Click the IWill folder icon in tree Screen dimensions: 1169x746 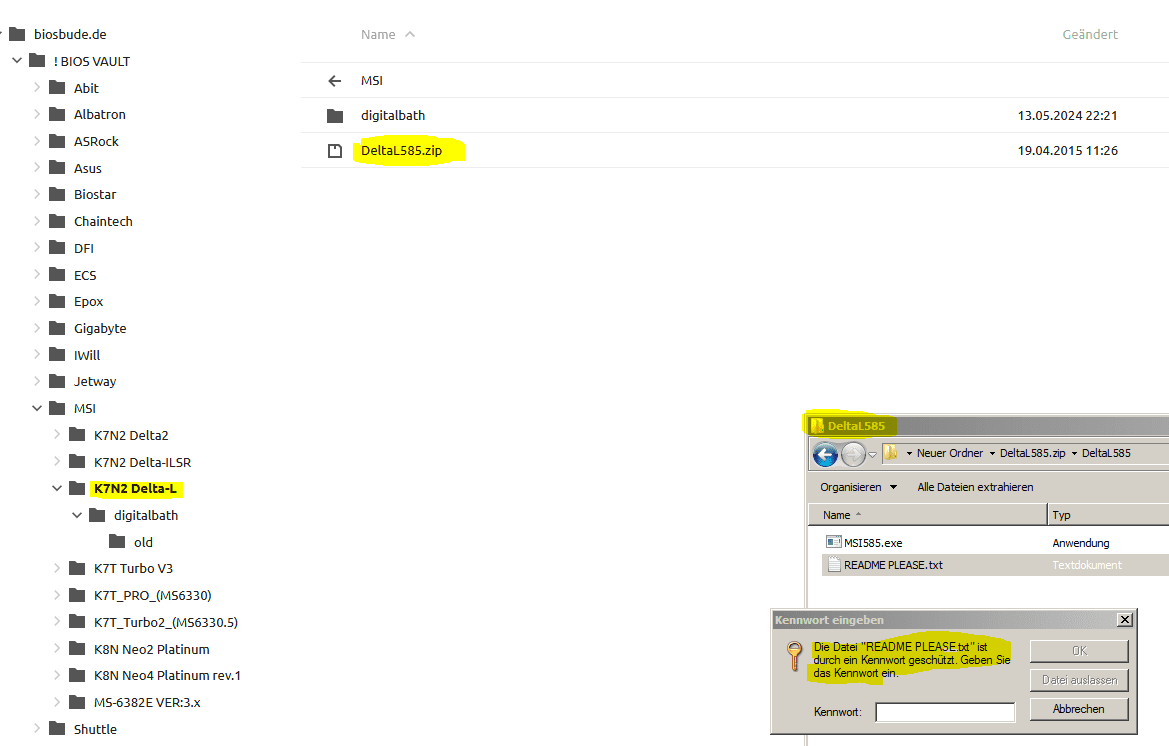coord(57,354)
